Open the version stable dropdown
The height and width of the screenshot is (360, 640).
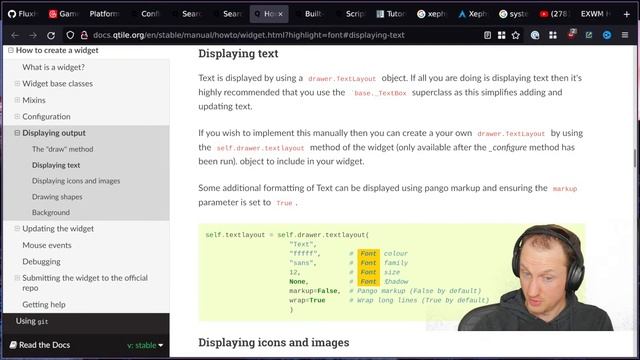(x=145, y=345)
